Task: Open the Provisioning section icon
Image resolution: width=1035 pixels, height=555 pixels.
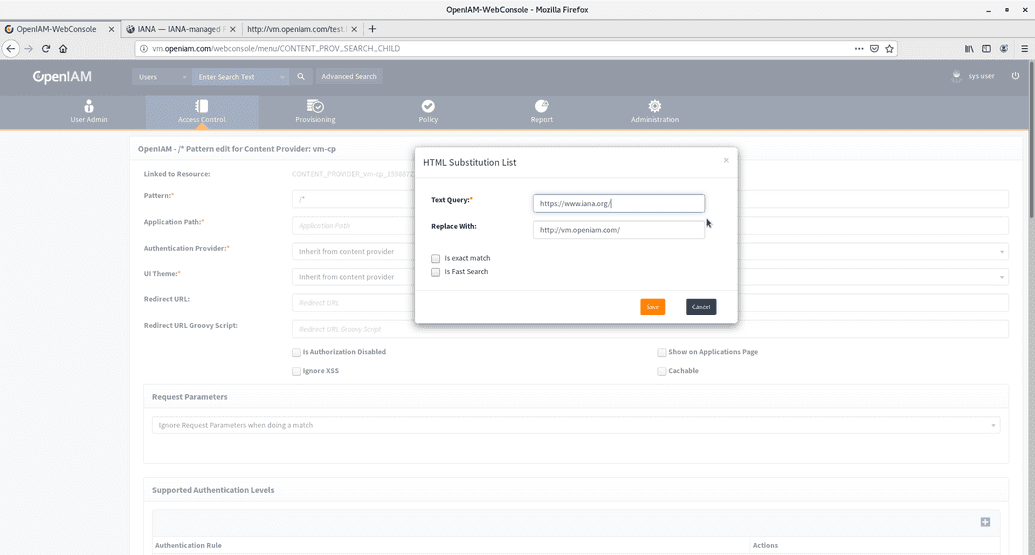Action: [315, 106]
